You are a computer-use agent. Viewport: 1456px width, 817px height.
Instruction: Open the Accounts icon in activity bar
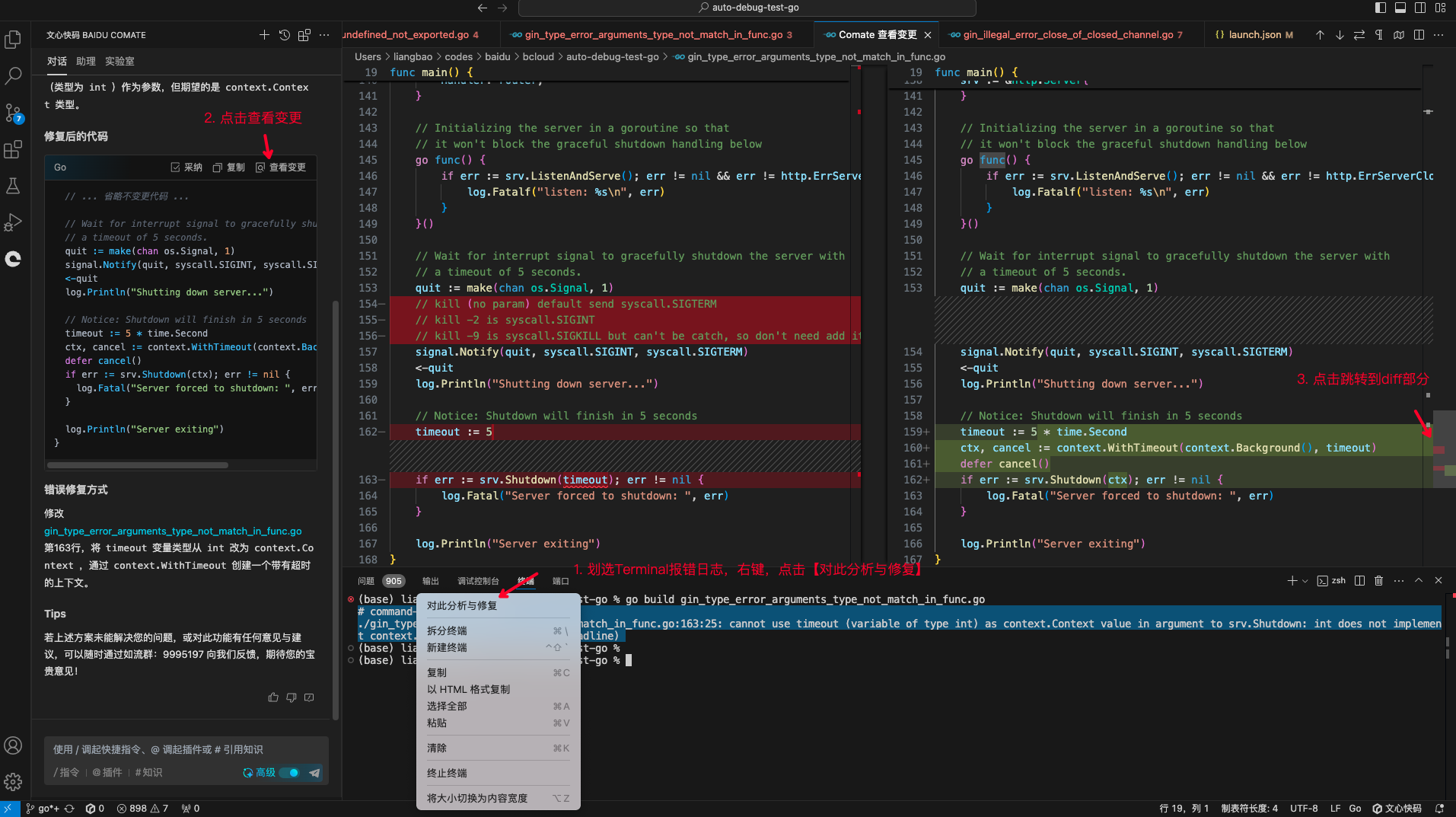coord(13,745)
